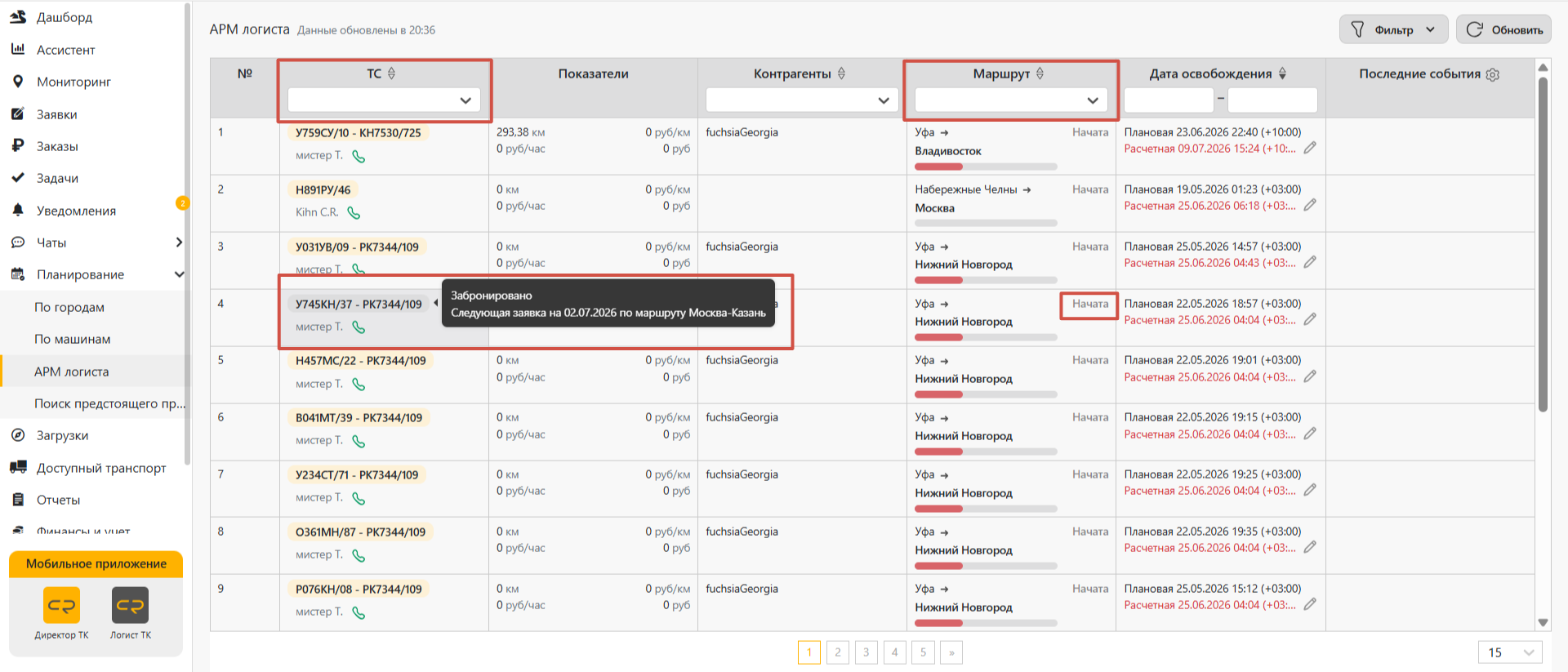Open the Дашборд sidebar item
This screenshot has width=1568, height=672.
tap(64, 17)
